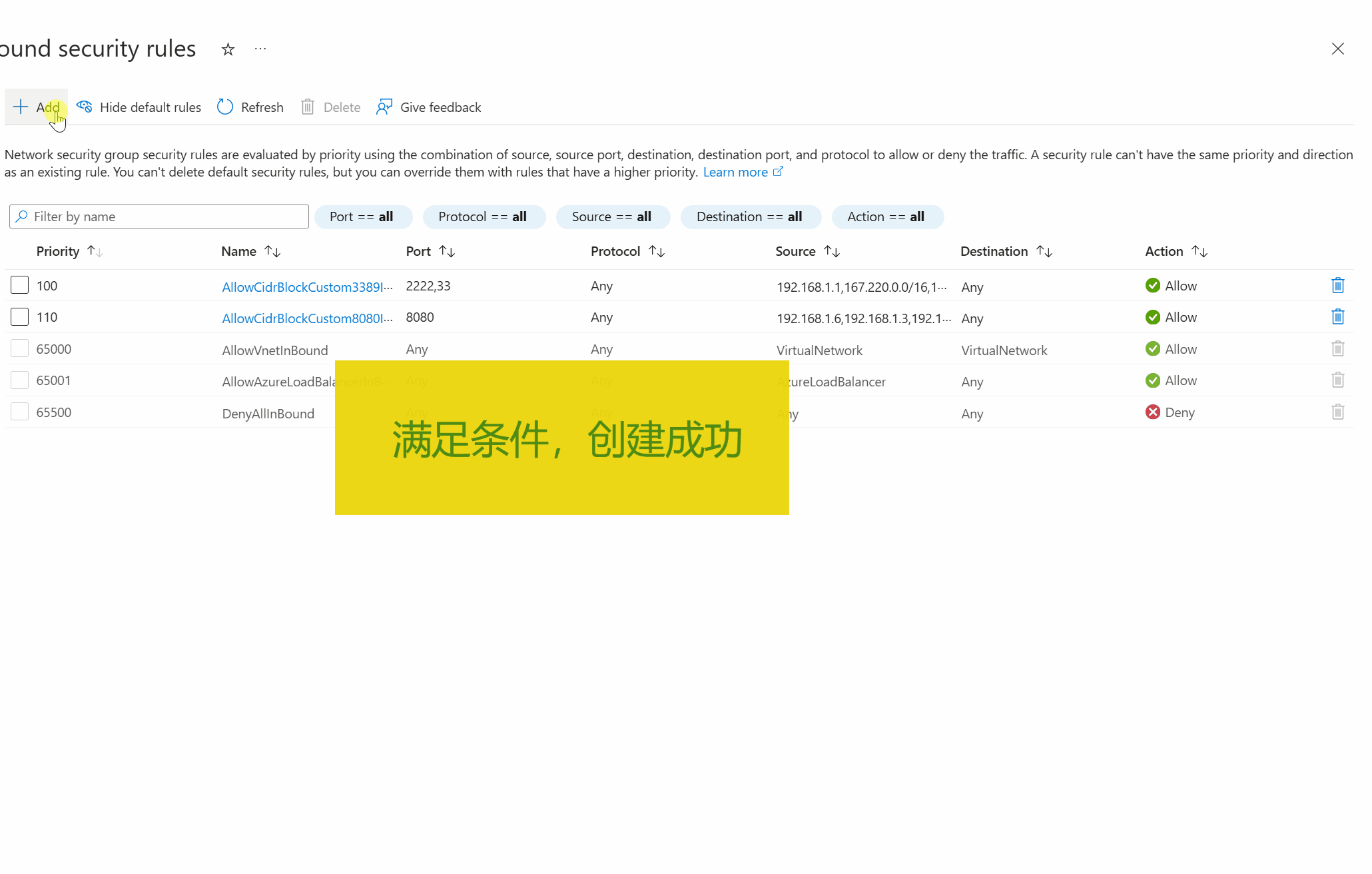Select the checkbox for priority 100 rule

pos(20,285)
